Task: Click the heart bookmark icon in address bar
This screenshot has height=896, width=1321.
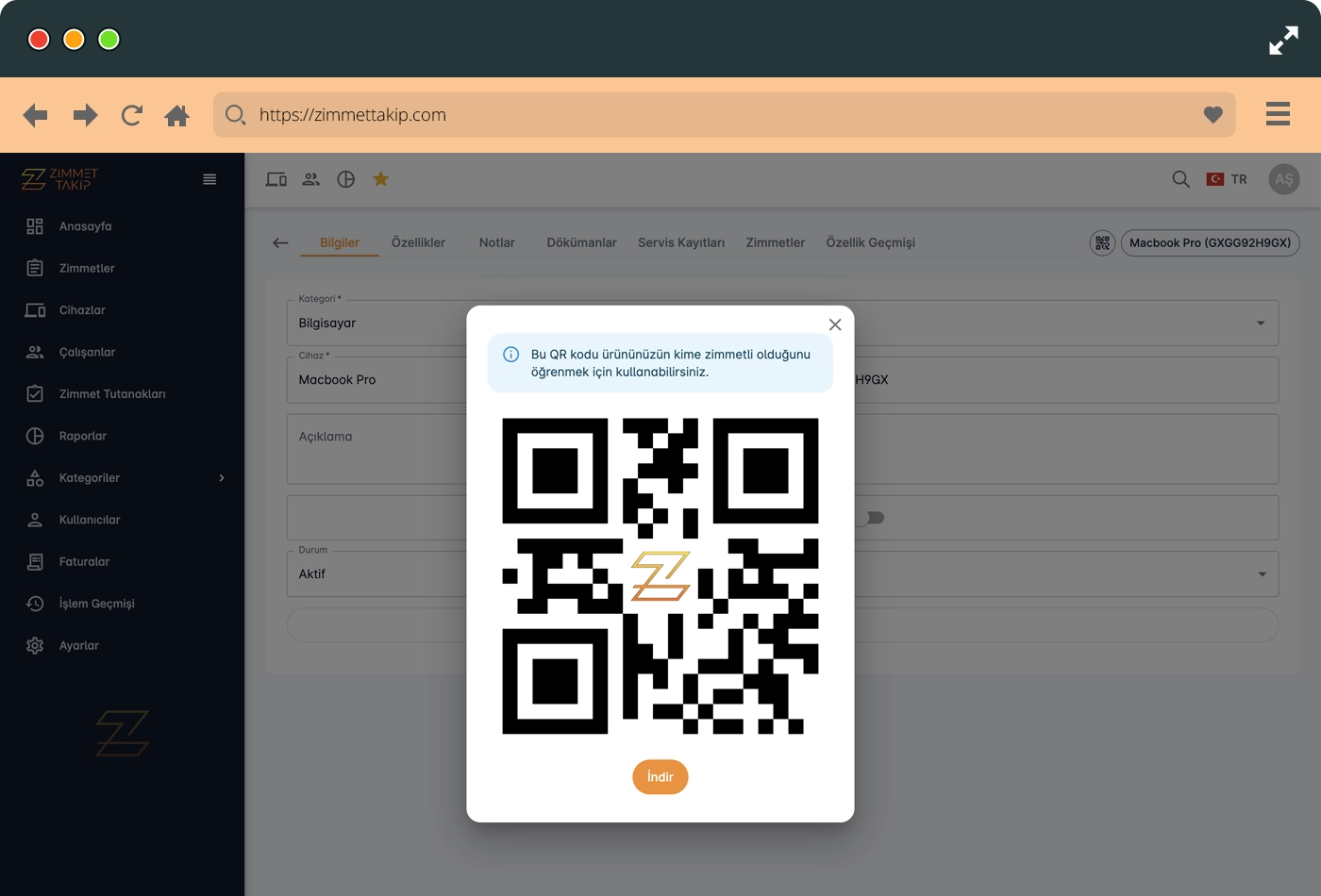Action: 1213,115
